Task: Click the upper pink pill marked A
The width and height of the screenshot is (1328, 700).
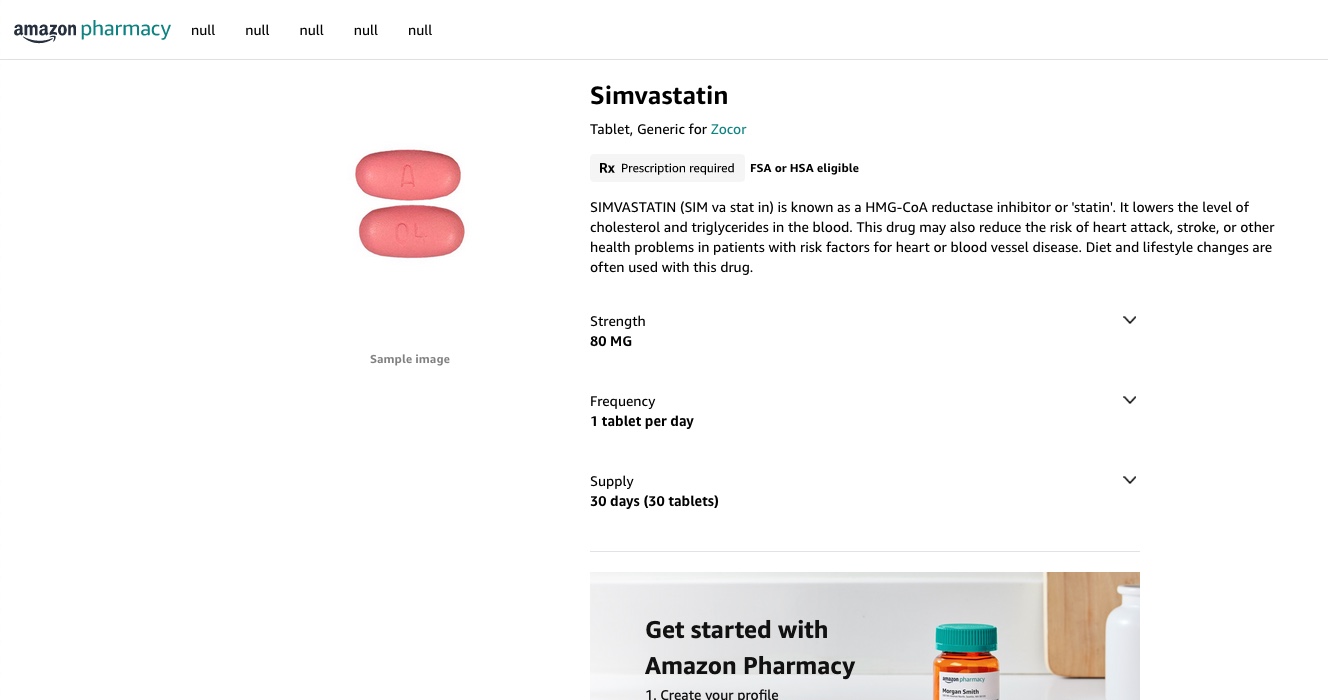Action: 408,176
